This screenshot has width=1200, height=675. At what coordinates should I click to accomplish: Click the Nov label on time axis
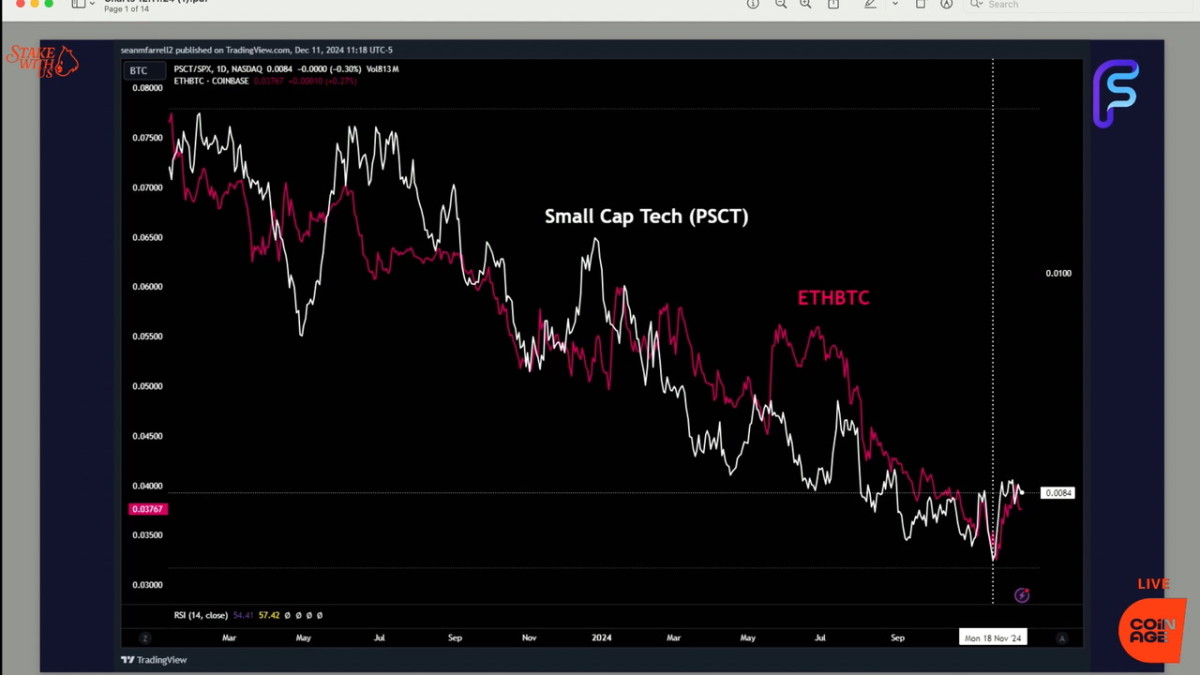(530, 637)
